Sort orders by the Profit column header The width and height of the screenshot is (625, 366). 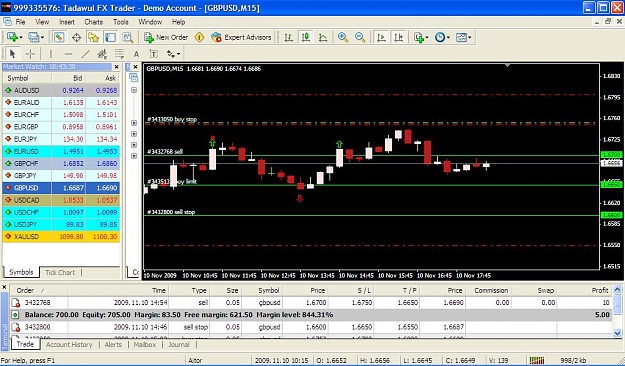tap(585, 290)
